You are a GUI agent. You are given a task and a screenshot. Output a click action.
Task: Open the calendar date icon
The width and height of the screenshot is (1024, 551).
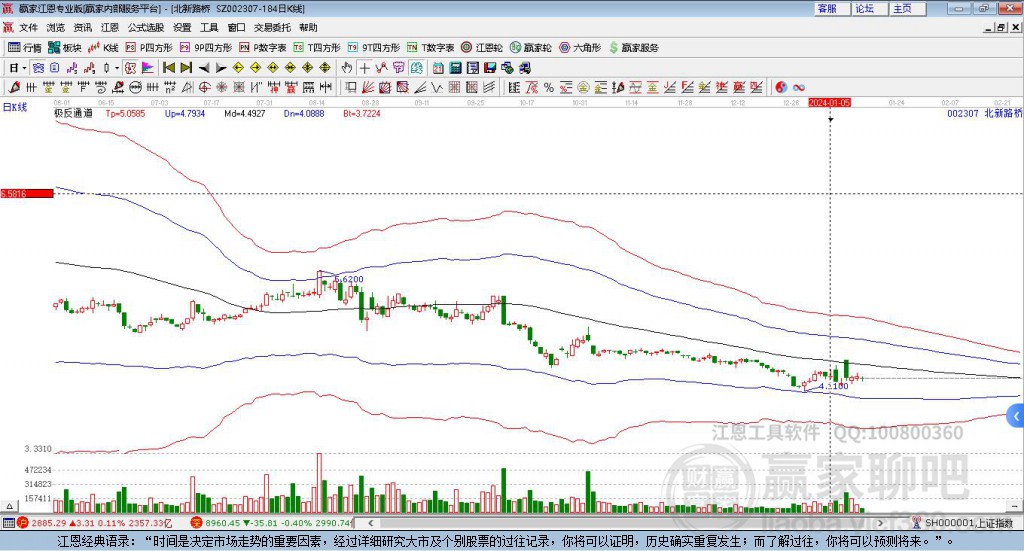click(438, 68)
